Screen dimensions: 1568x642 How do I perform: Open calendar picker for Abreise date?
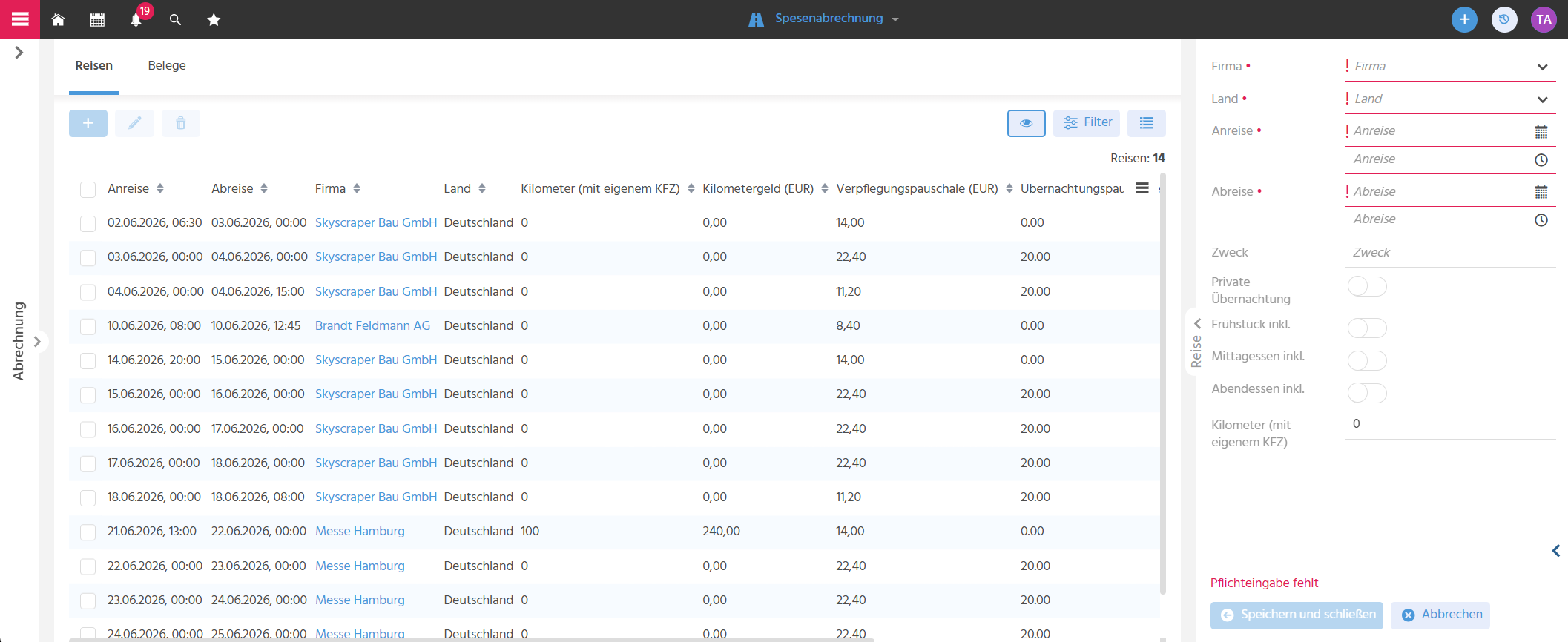pos(1541,192)
